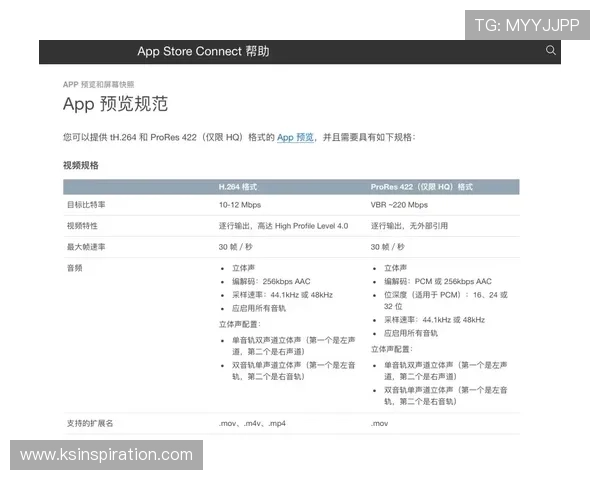Click the 目标比特率 row label
Image resolution: width=600 pixels, height=480 pixels.
click(x=86, y=205)
